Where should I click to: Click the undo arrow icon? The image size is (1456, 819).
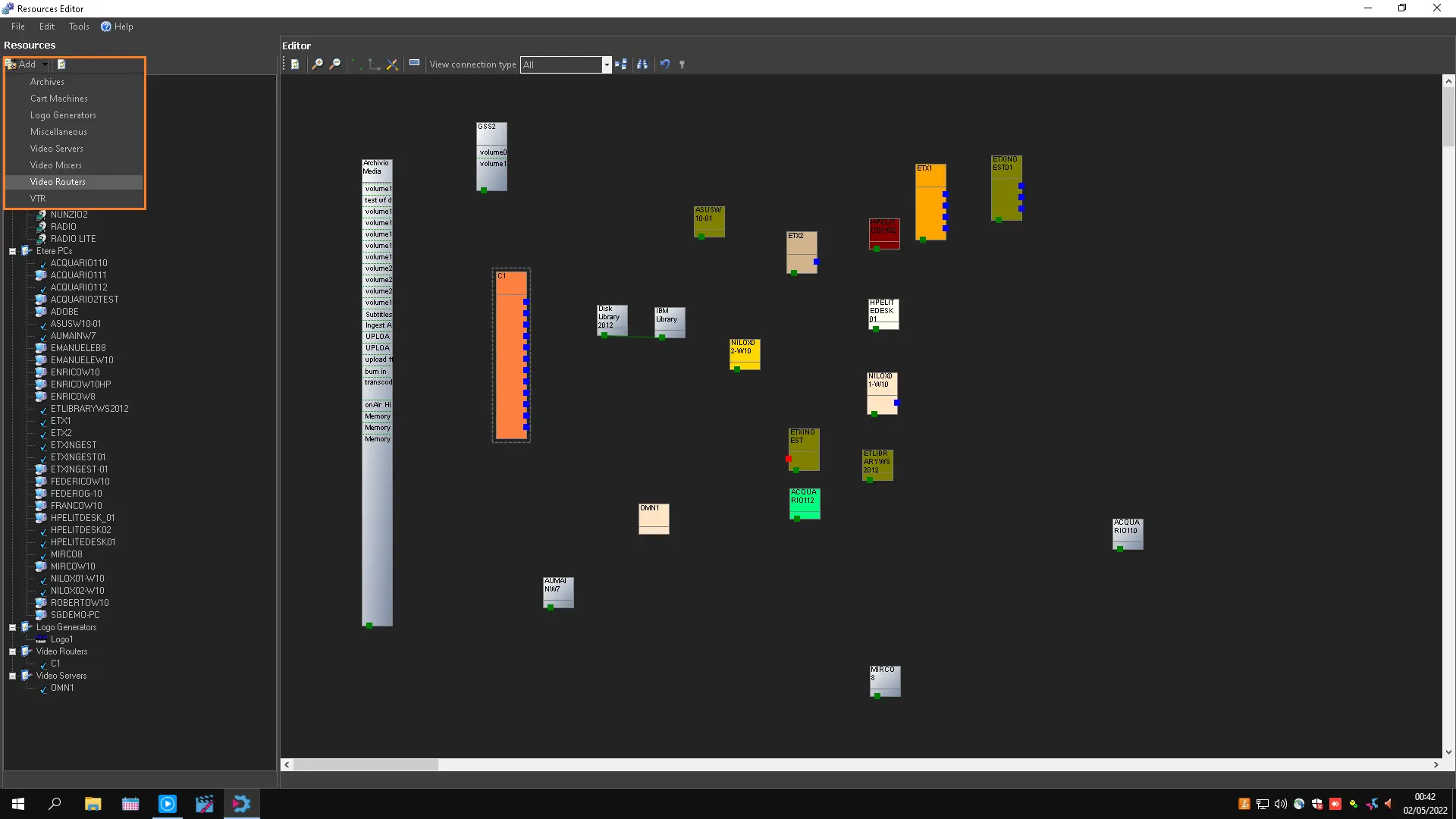(664, 64)
